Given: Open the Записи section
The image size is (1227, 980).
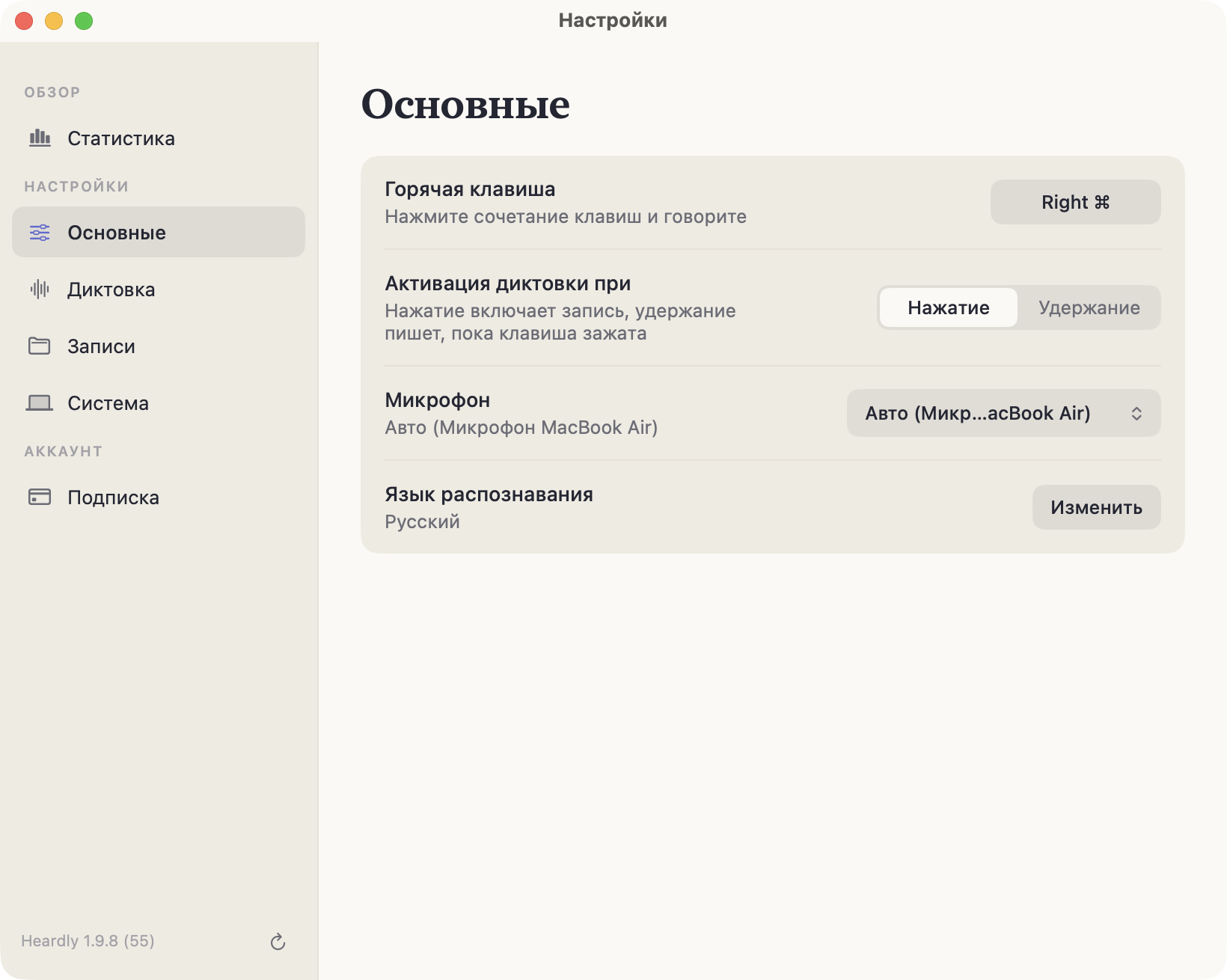Looking at the screenshot, I should [x=159, y=346].
